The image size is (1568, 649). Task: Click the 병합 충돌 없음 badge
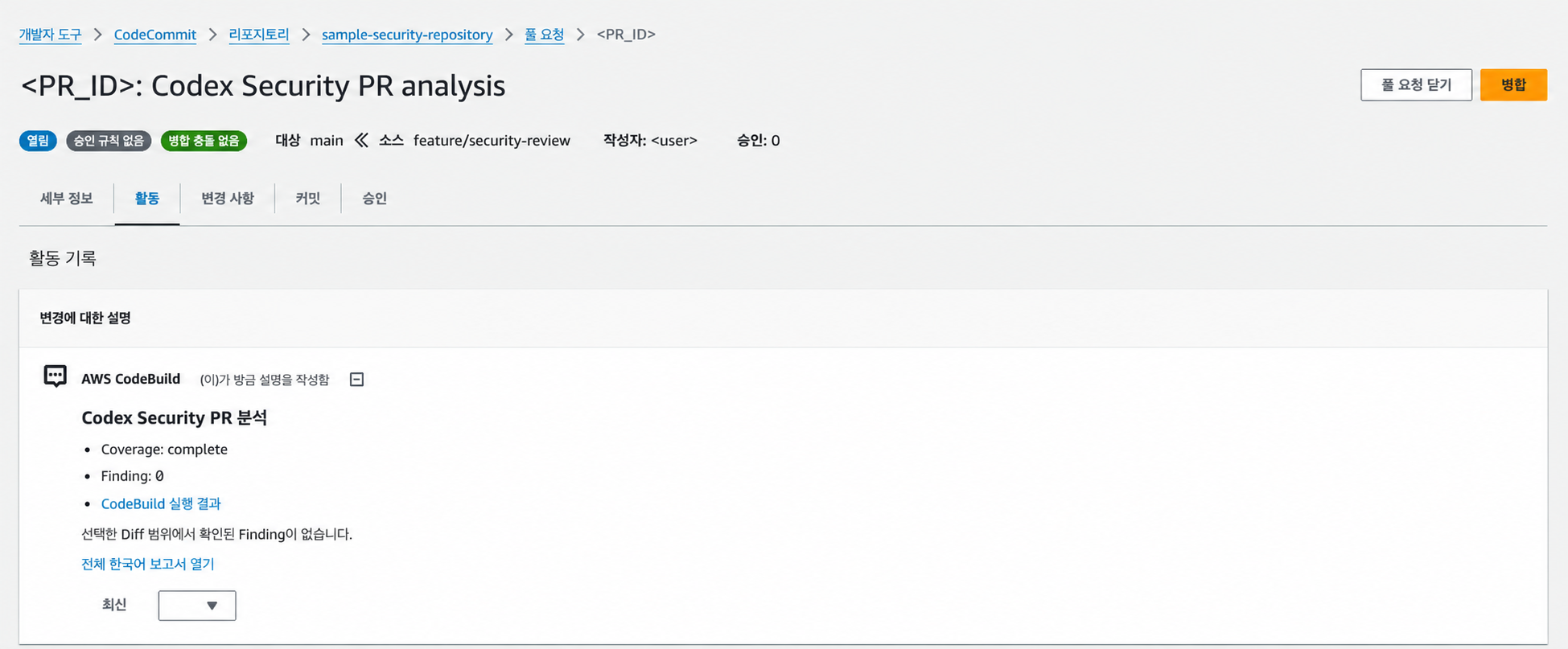pyautogui.click(x=204, y=141)
